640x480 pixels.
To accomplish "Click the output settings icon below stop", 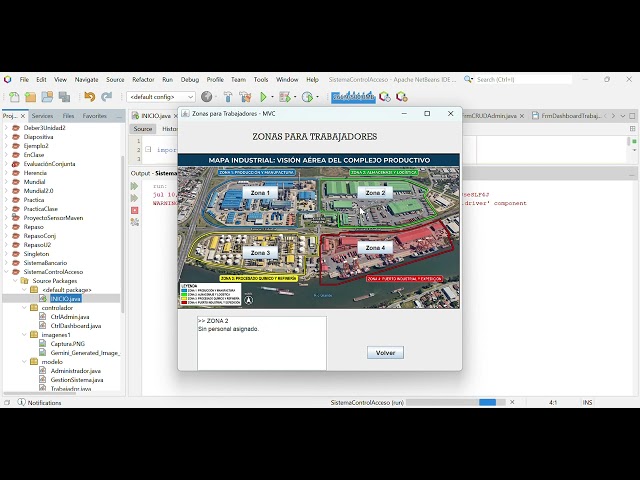I will click(134, 222).
